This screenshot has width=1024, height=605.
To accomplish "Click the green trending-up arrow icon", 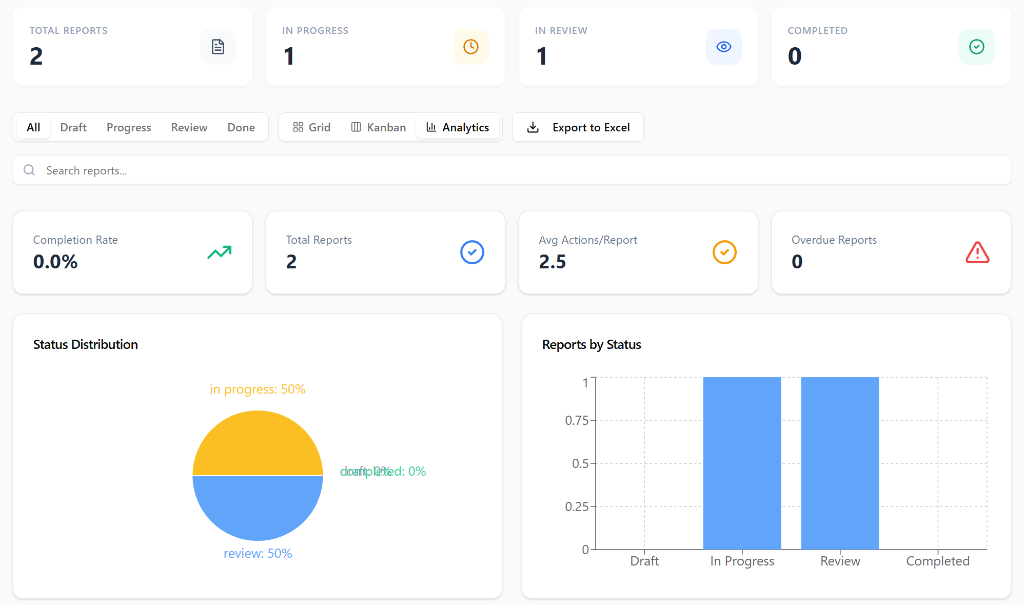I will pos(219,252).
